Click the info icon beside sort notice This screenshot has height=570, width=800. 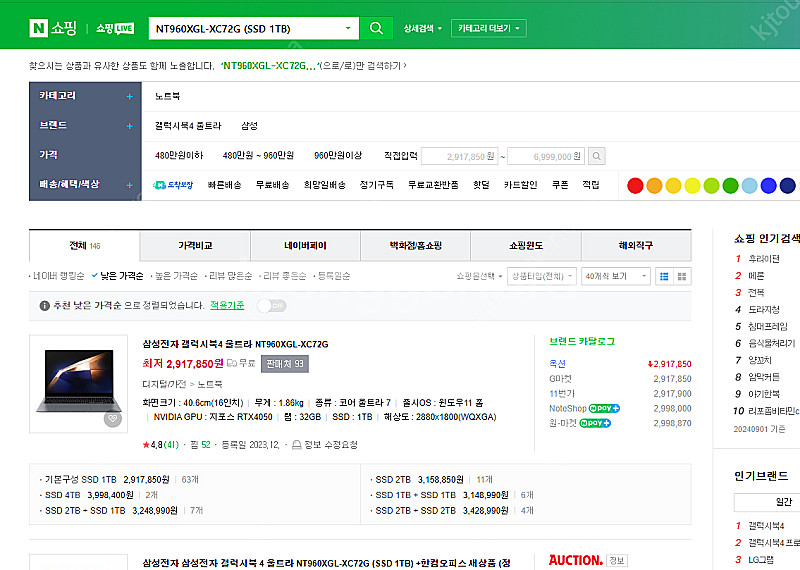(44, 306)
